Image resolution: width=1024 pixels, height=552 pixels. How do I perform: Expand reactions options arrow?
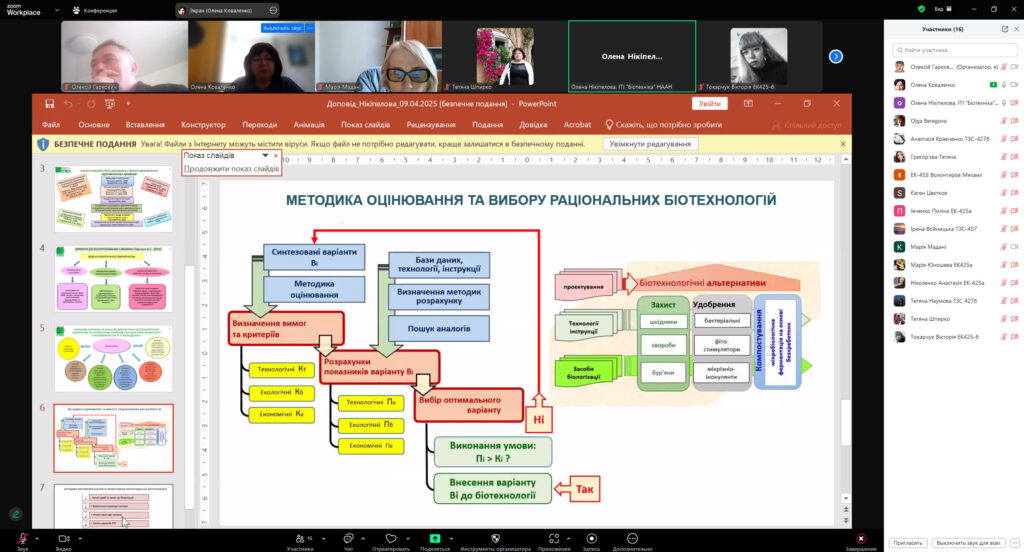tap(408, 538)
